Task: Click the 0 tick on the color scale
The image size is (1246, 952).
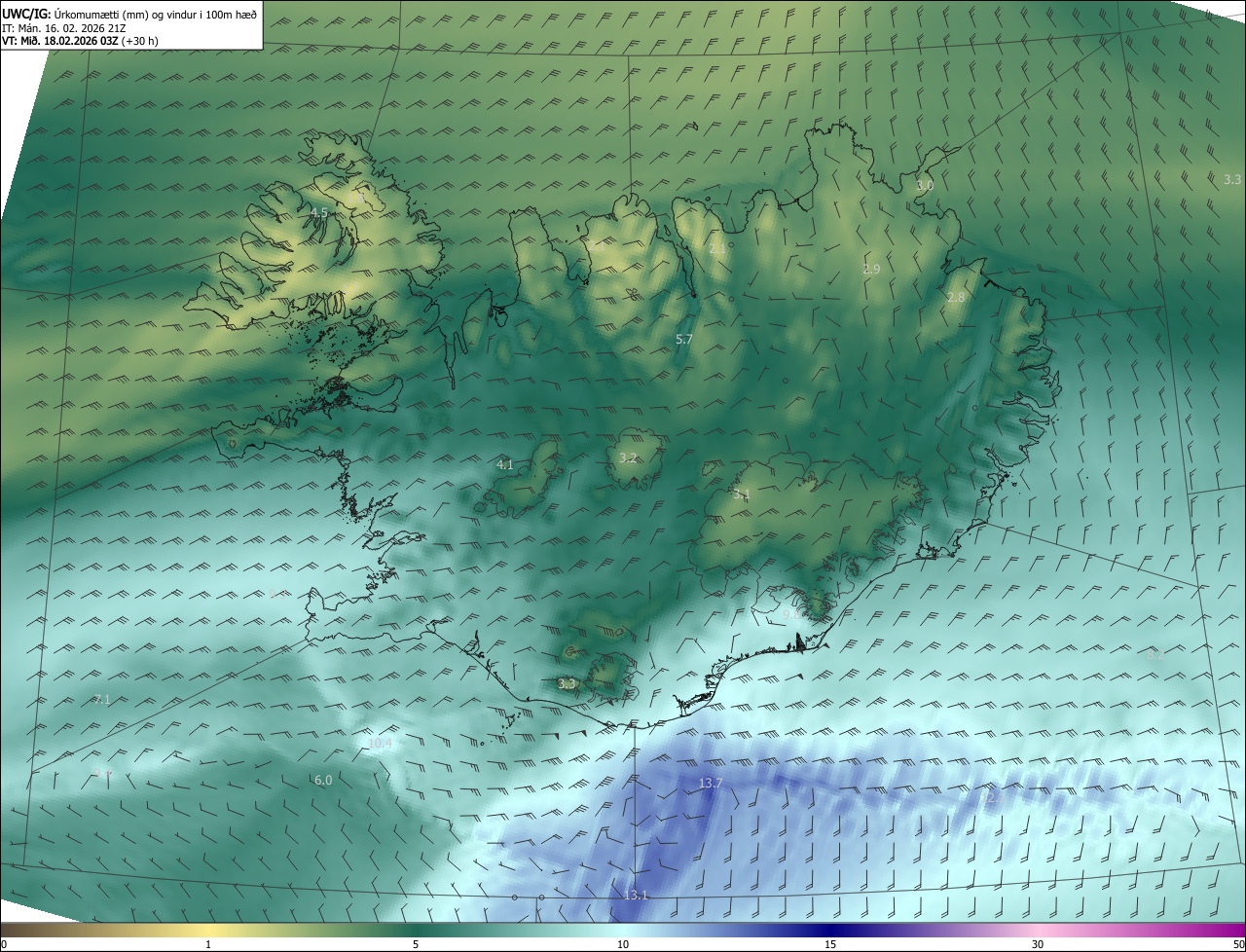Action: (4, 944)
